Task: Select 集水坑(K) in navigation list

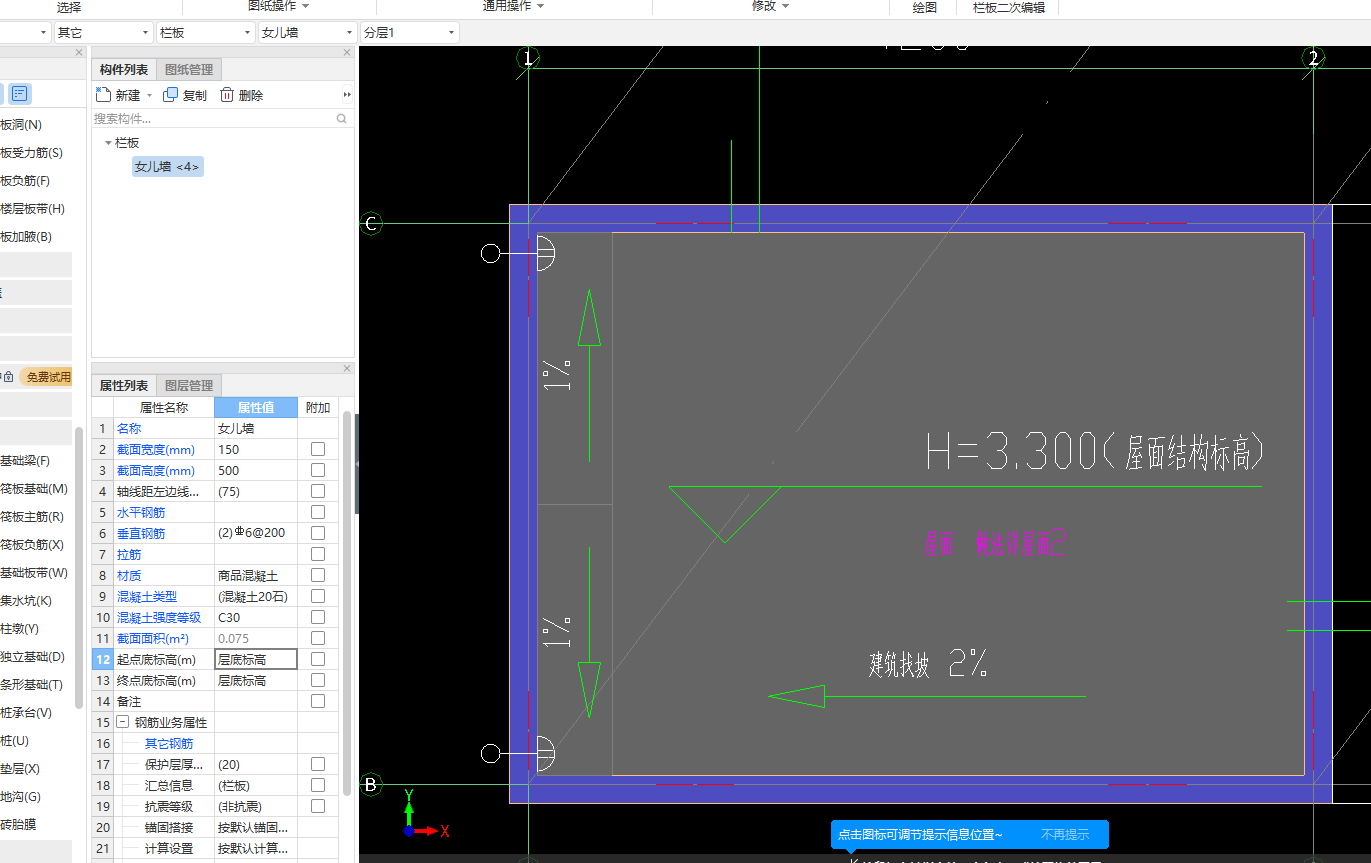Action: (x=26, y=601)
